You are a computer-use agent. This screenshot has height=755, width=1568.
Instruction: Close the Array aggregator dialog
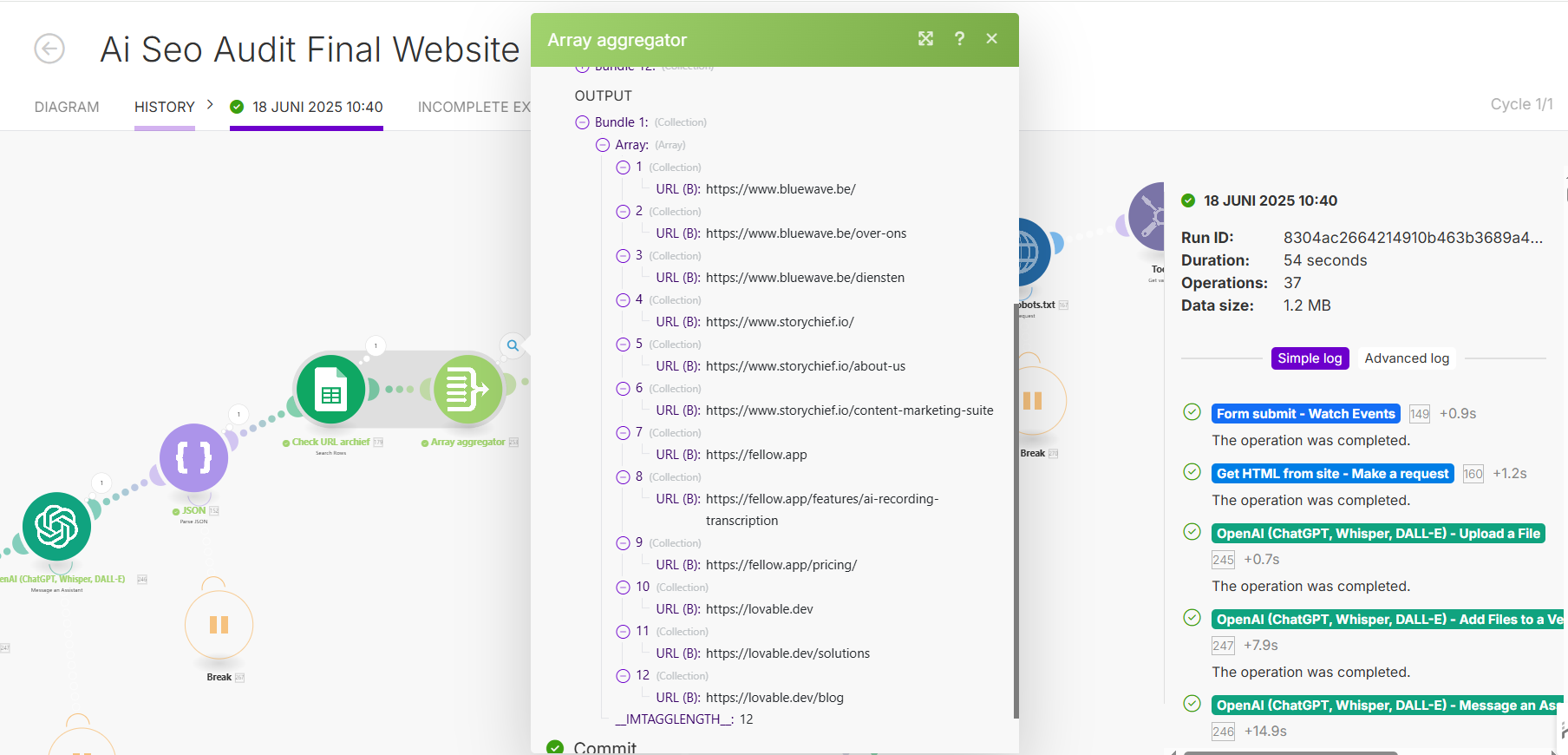click(992, 38)
